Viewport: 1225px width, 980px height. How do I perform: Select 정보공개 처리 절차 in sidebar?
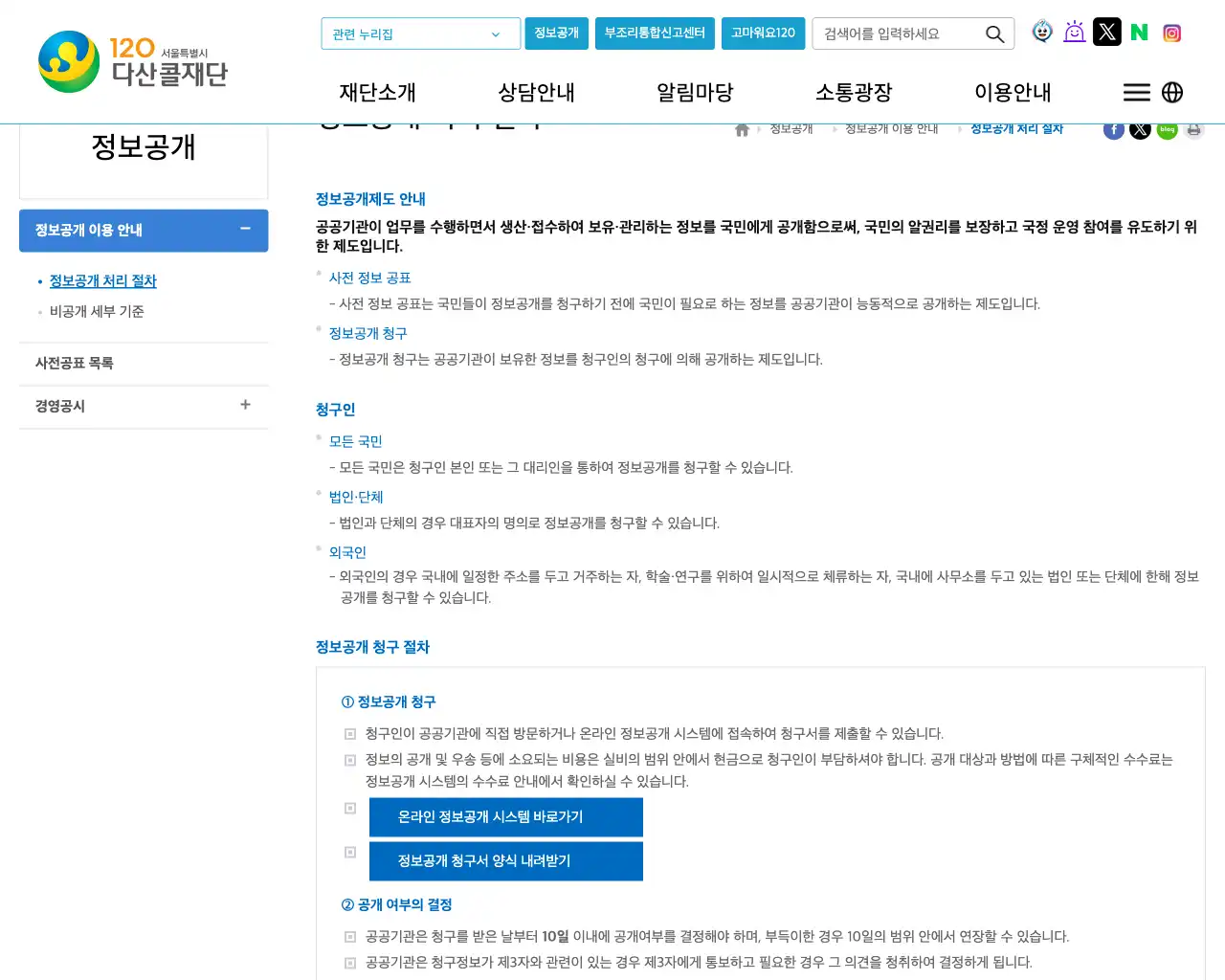click(x=103, y=281)
